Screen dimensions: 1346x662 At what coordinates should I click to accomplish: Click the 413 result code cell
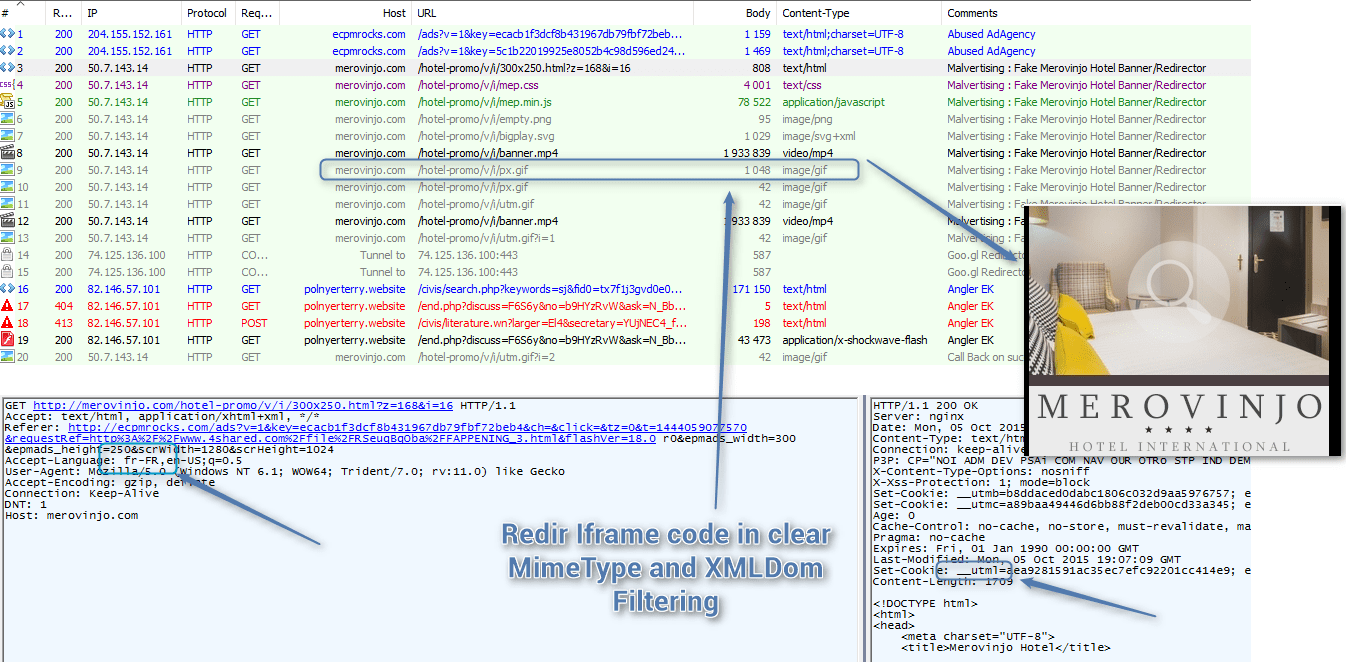click(x=64, y=323)
